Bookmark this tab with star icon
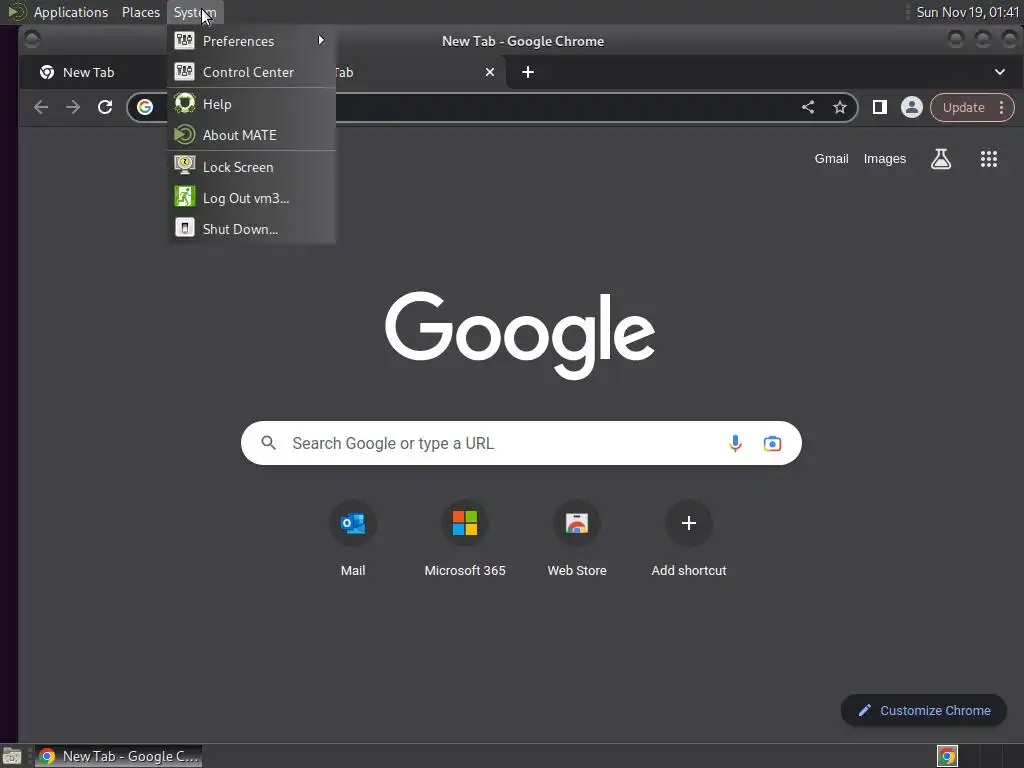This screenshot has height=768, width=1024. click(x=840, y=107)
